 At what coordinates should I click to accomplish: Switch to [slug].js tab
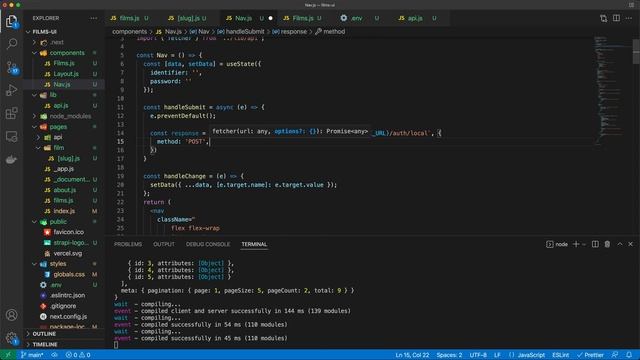coord(187,18)
